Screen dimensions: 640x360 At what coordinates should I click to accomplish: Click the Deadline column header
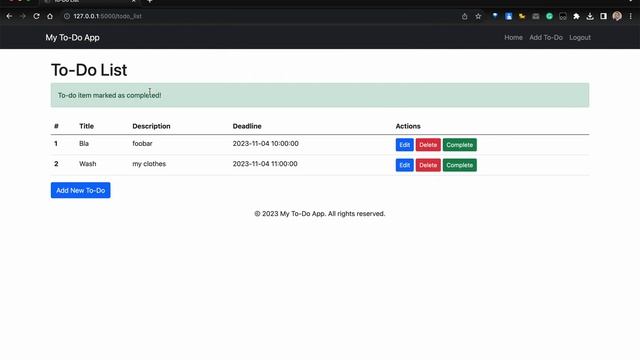click(247, 126)
